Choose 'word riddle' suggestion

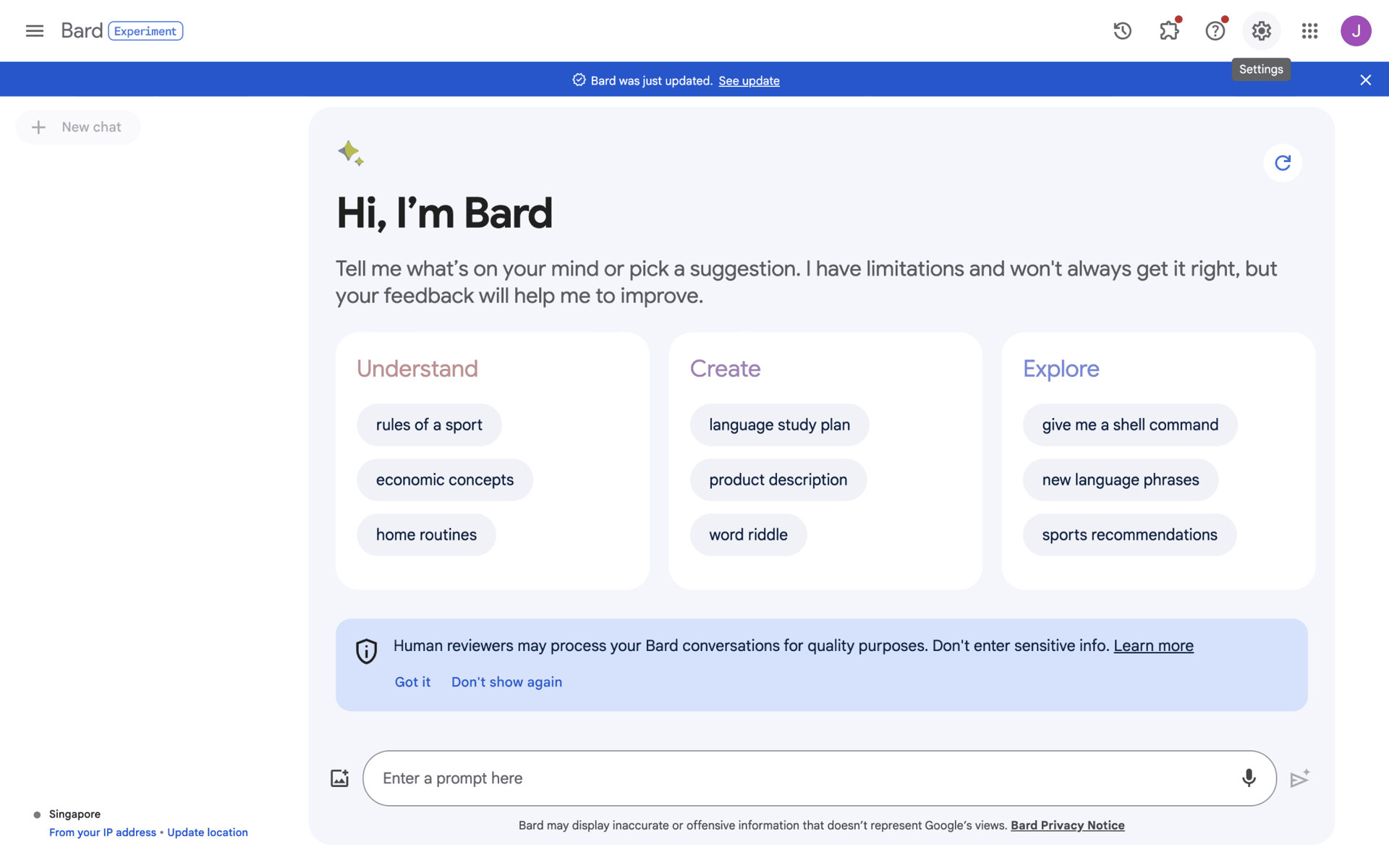click(x=748, y=535)
